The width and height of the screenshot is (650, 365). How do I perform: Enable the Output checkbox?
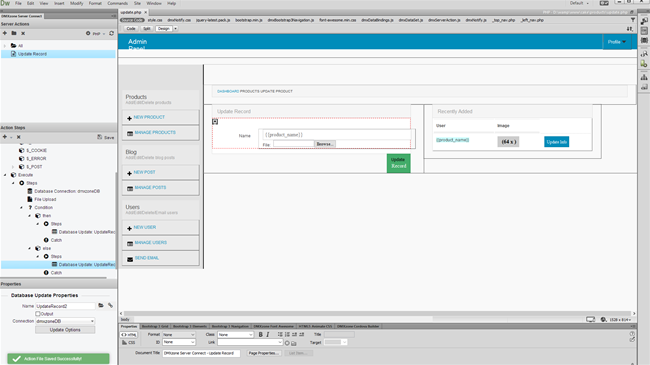pyautogui.click(x=38, y=314)
